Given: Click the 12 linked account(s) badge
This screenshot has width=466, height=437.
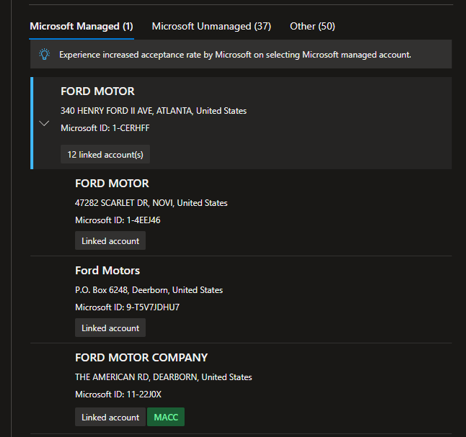Looking at the screenshot, I should click(105, 154).
